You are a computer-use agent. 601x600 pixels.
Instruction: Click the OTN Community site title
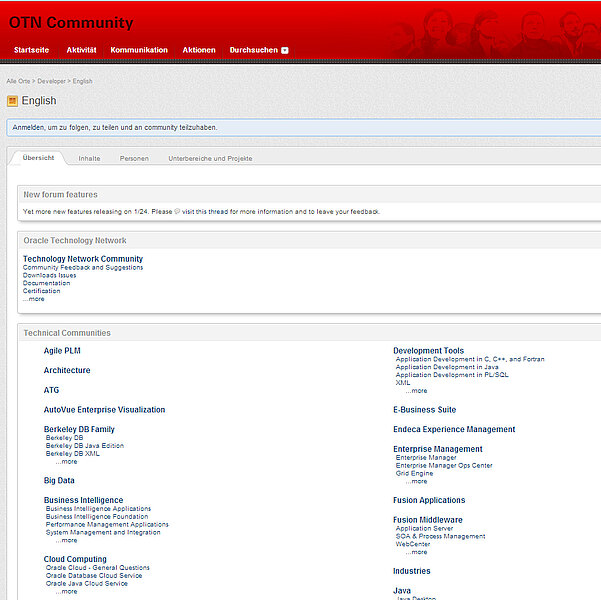[71, 23]
